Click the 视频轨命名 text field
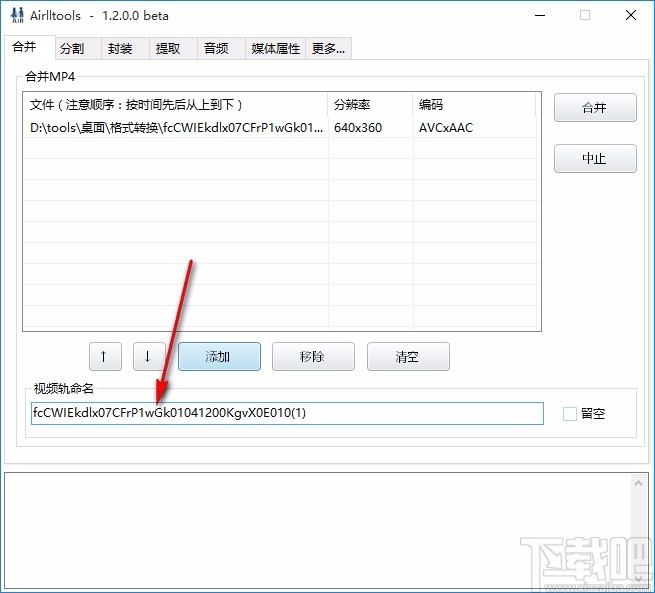The image size is (655, 593). 287,413
